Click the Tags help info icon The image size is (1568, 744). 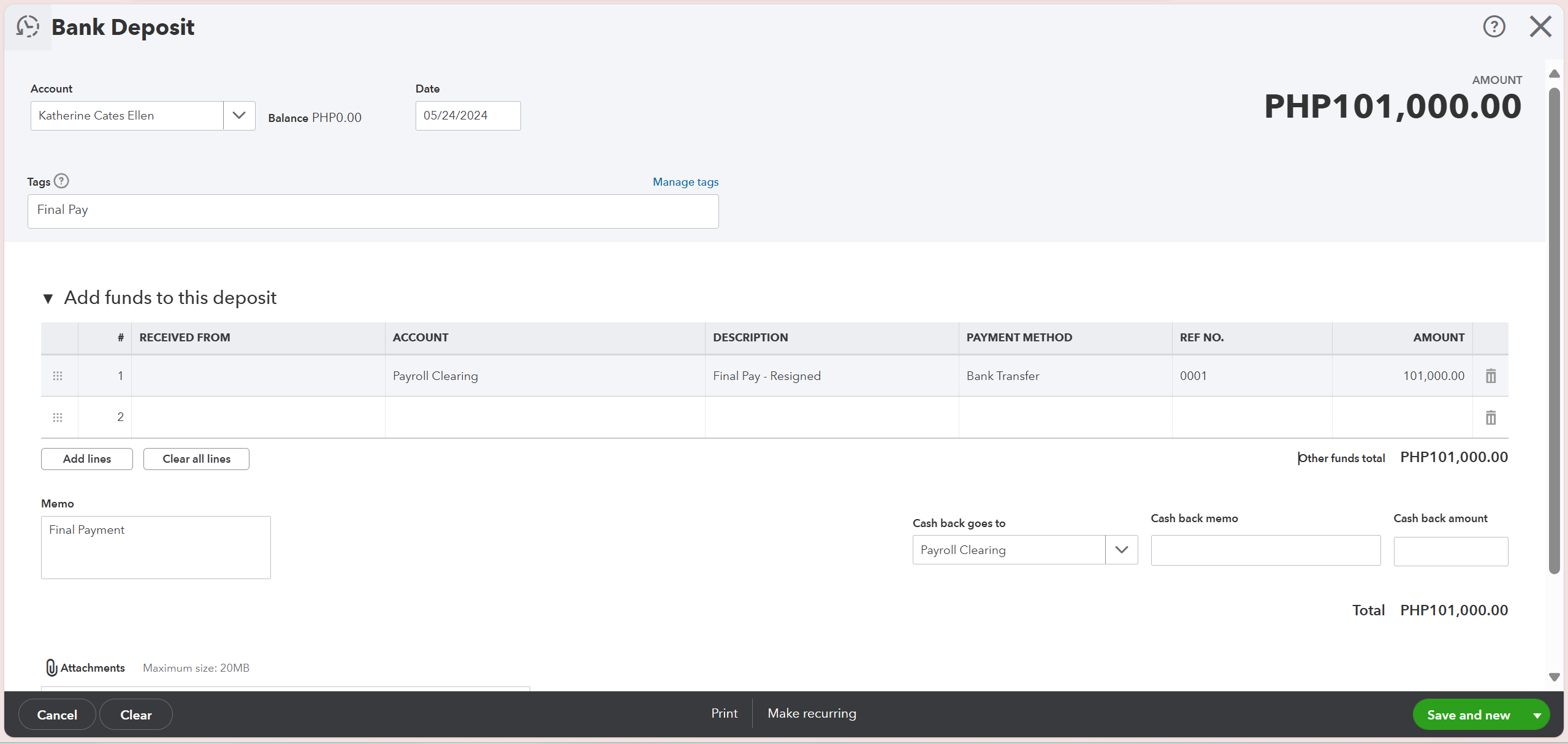click(61, 181)
